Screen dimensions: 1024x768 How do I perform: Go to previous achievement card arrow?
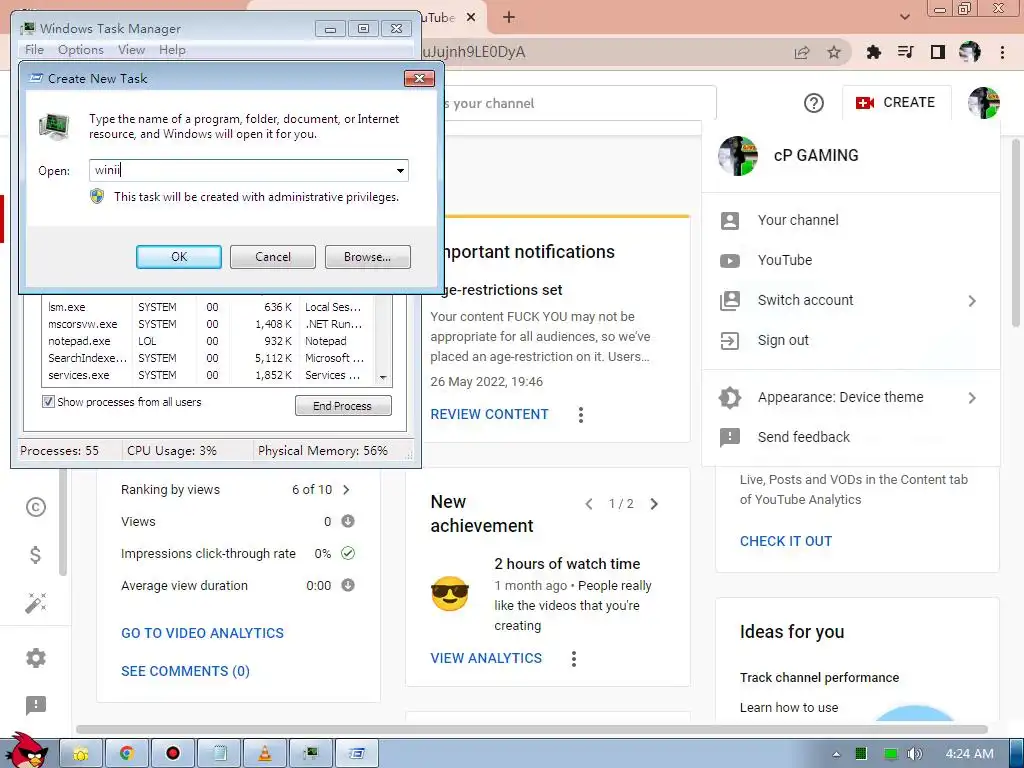589,504
